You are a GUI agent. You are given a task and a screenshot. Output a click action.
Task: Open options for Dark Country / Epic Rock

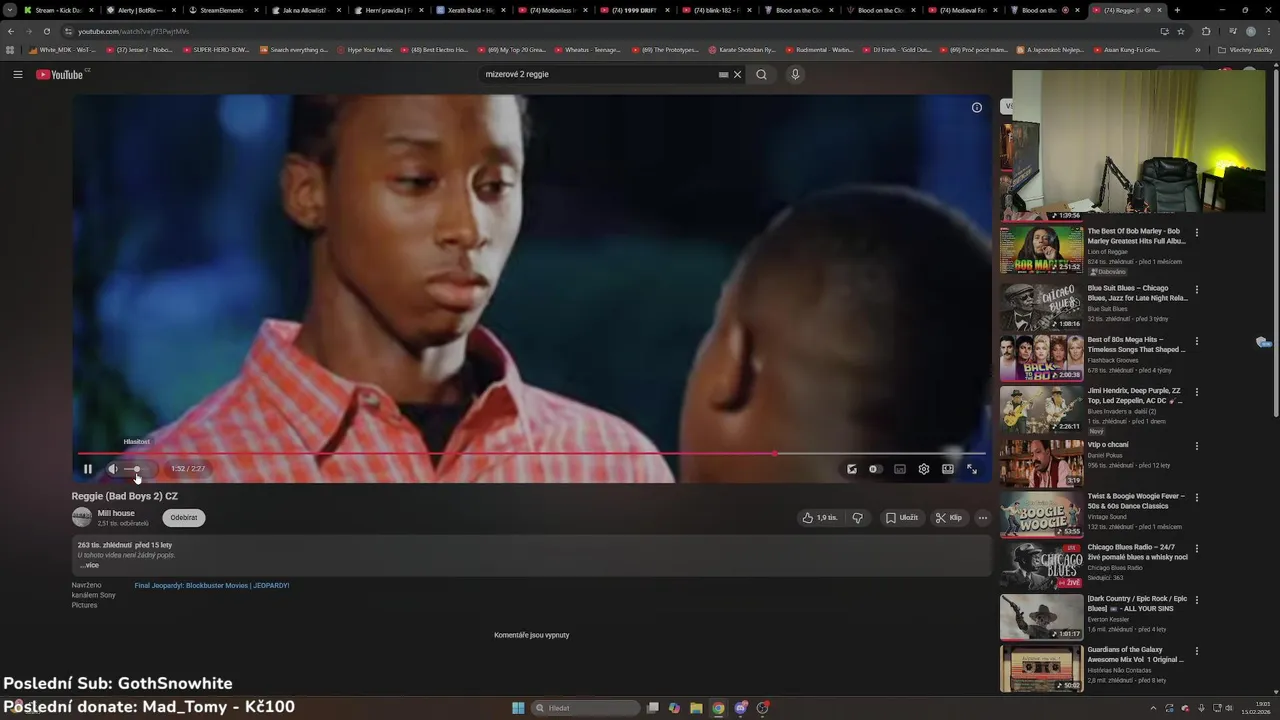(1197, 600)
